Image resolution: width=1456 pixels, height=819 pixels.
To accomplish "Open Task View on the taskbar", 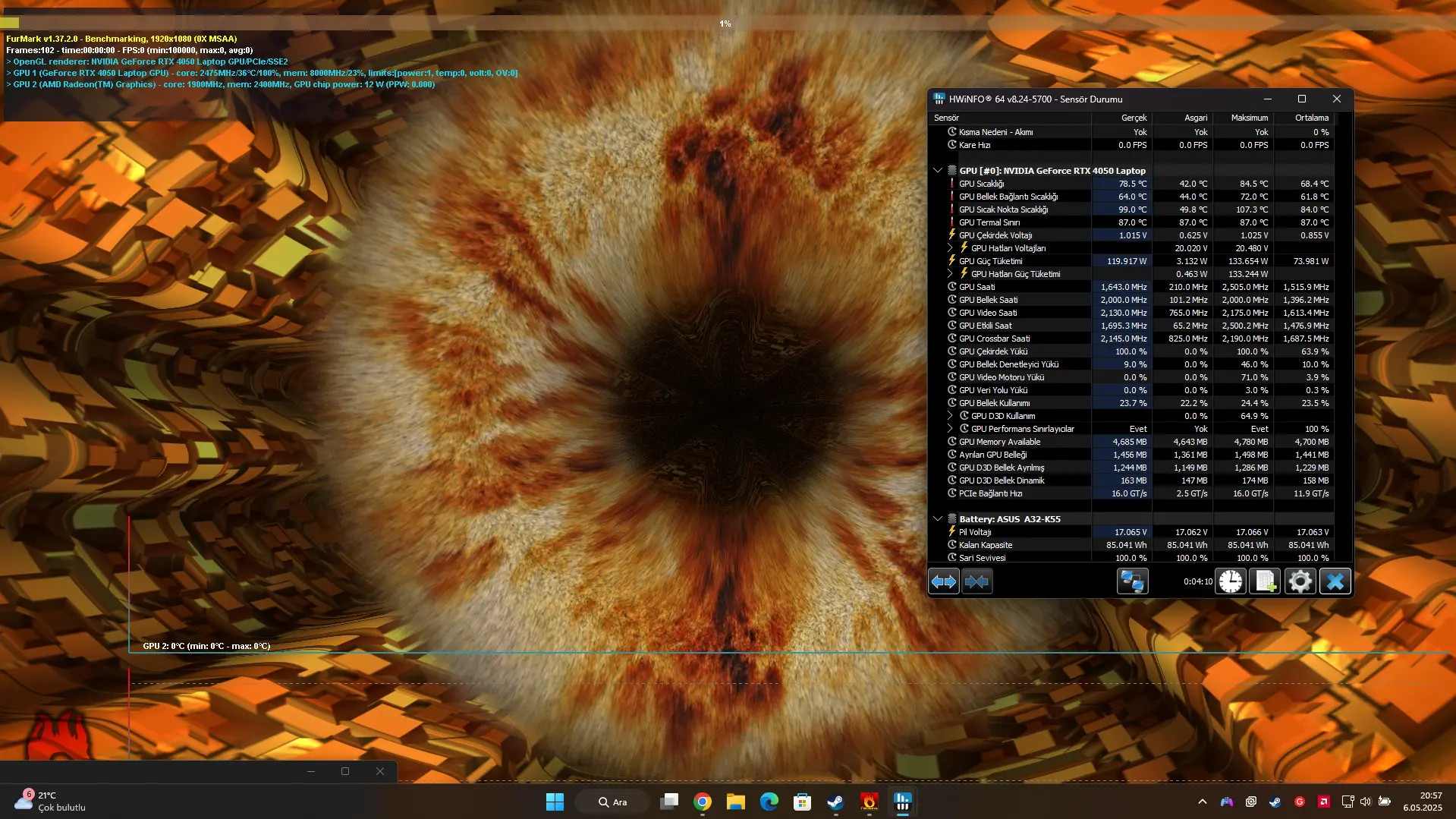I will point(669,802).
